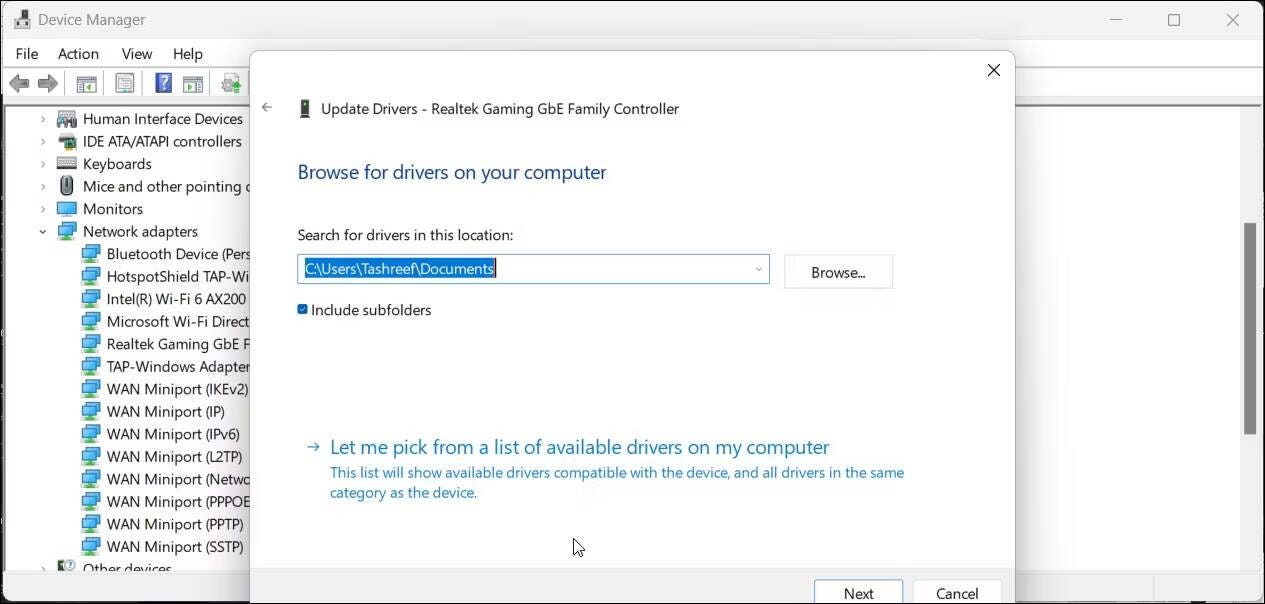Click the Properties toolbar icon

tap(124, 82)
